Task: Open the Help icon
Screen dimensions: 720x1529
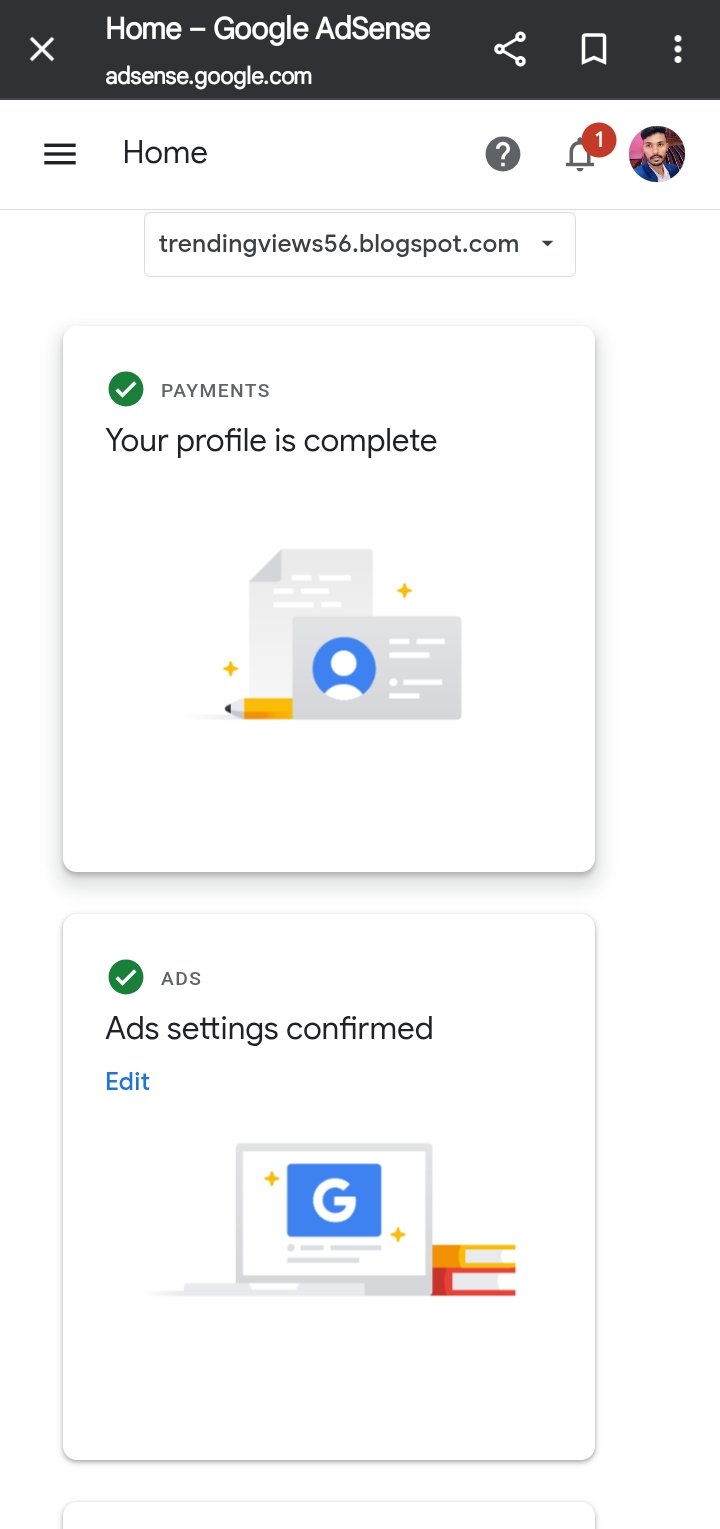Action: (503, 153)
